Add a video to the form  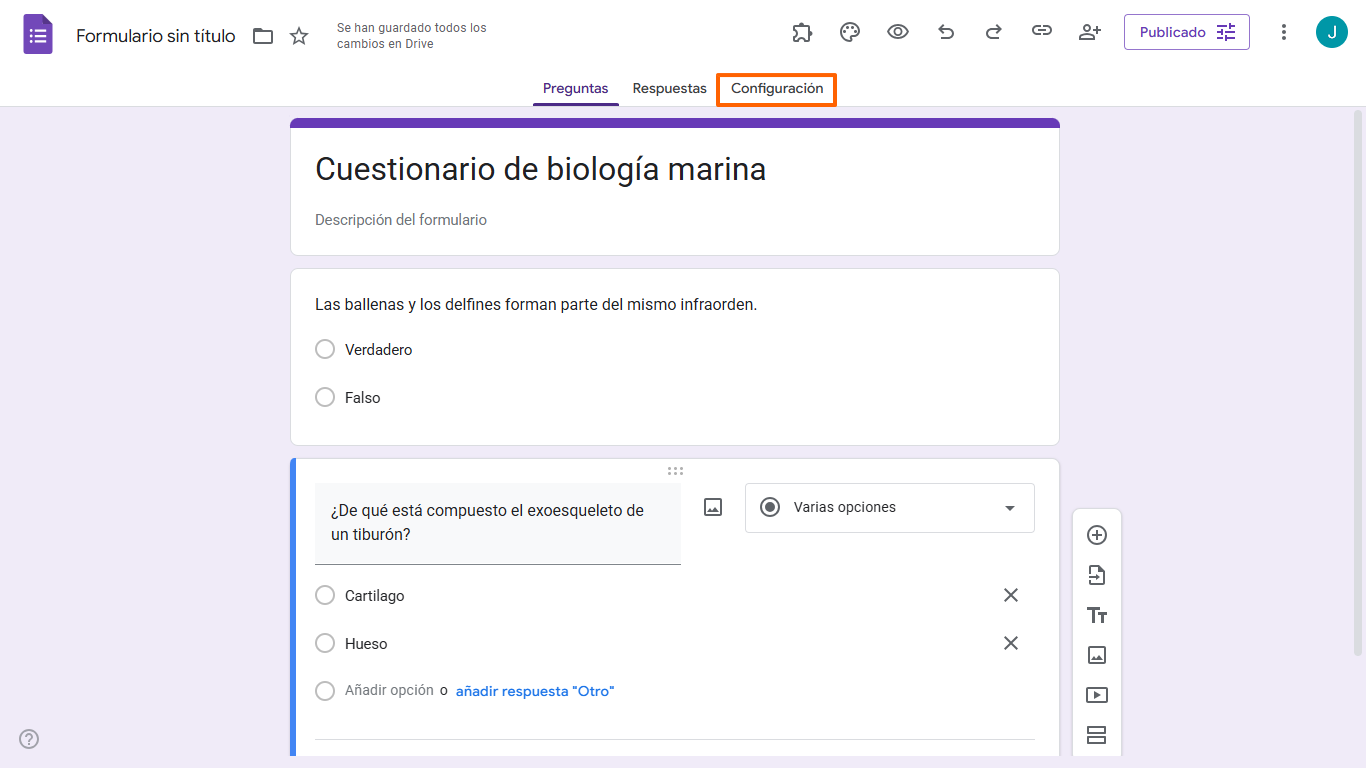pyautogui.click(x=1097, y=695)
